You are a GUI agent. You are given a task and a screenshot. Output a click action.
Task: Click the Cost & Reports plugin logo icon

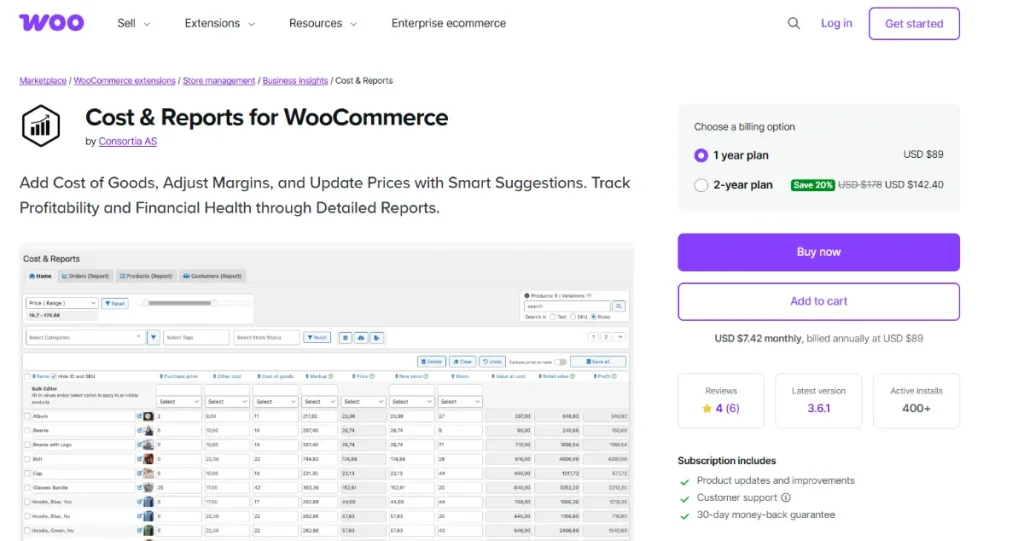coord(42,125)
